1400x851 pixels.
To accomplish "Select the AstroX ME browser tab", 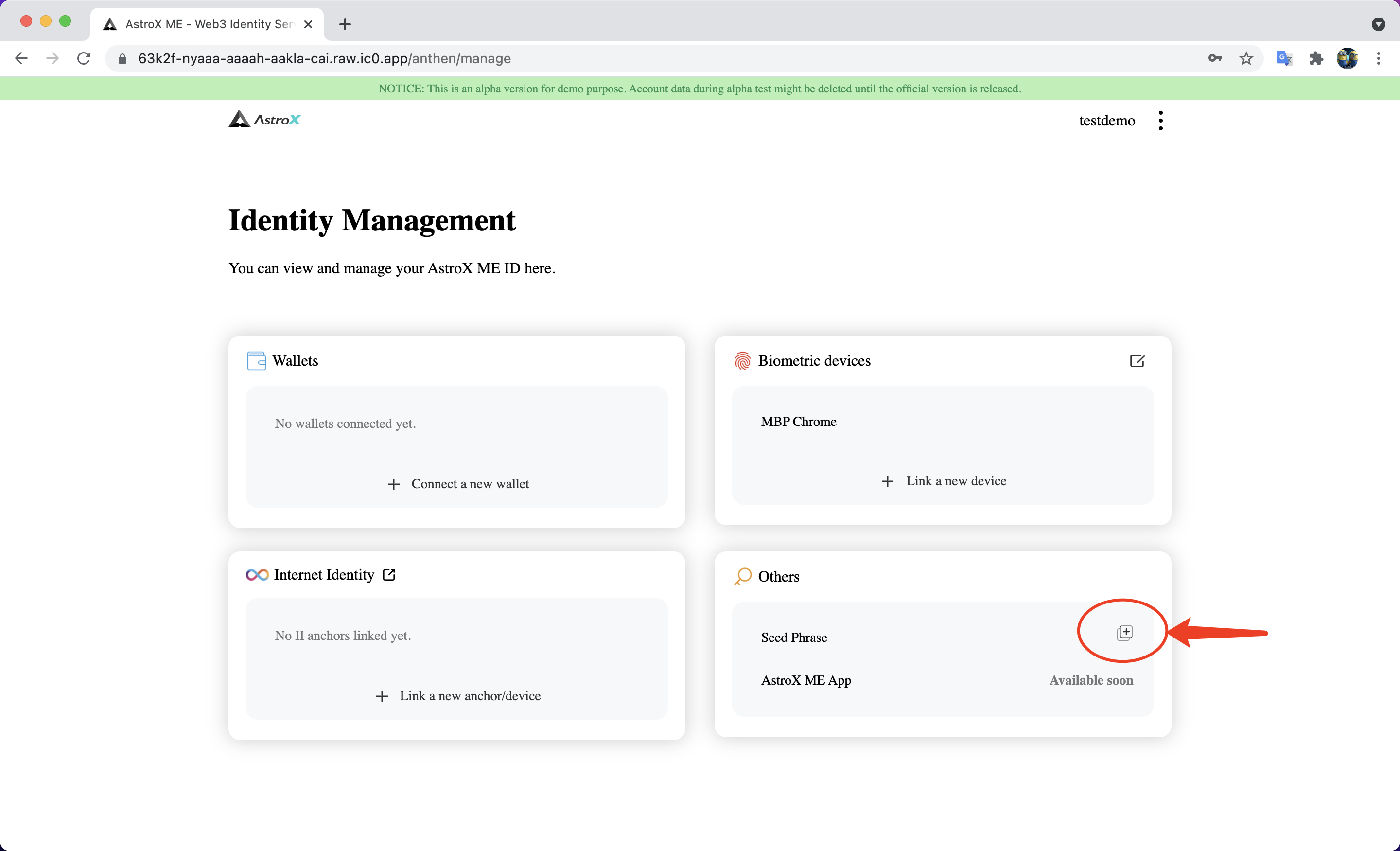I will point(207,24).
